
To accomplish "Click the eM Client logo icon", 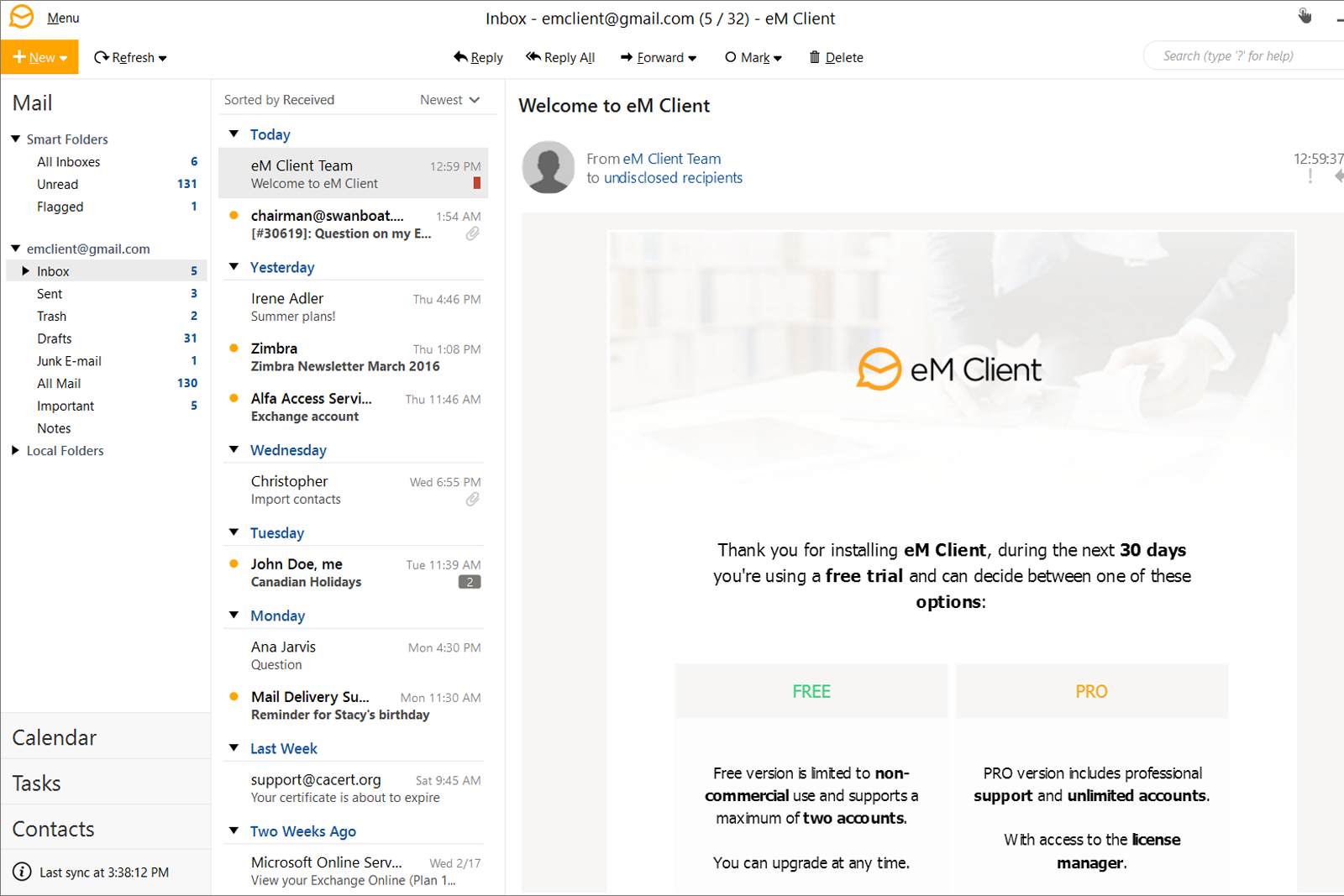I will [x=22, y=17].
